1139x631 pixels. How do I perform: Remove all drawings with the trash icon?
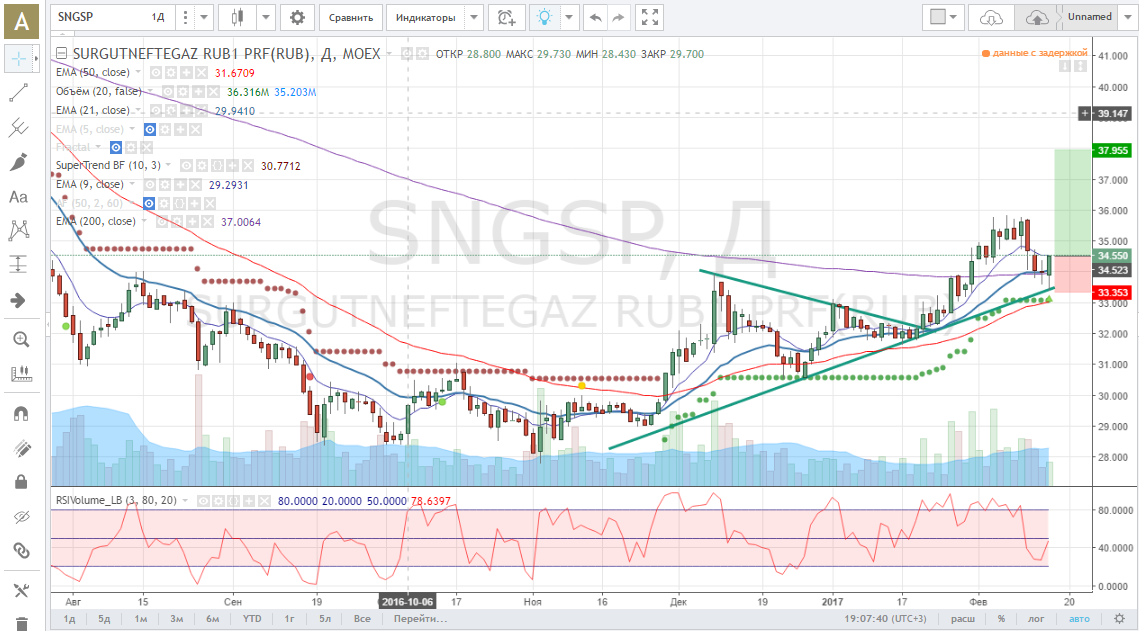tap(21, 623)
